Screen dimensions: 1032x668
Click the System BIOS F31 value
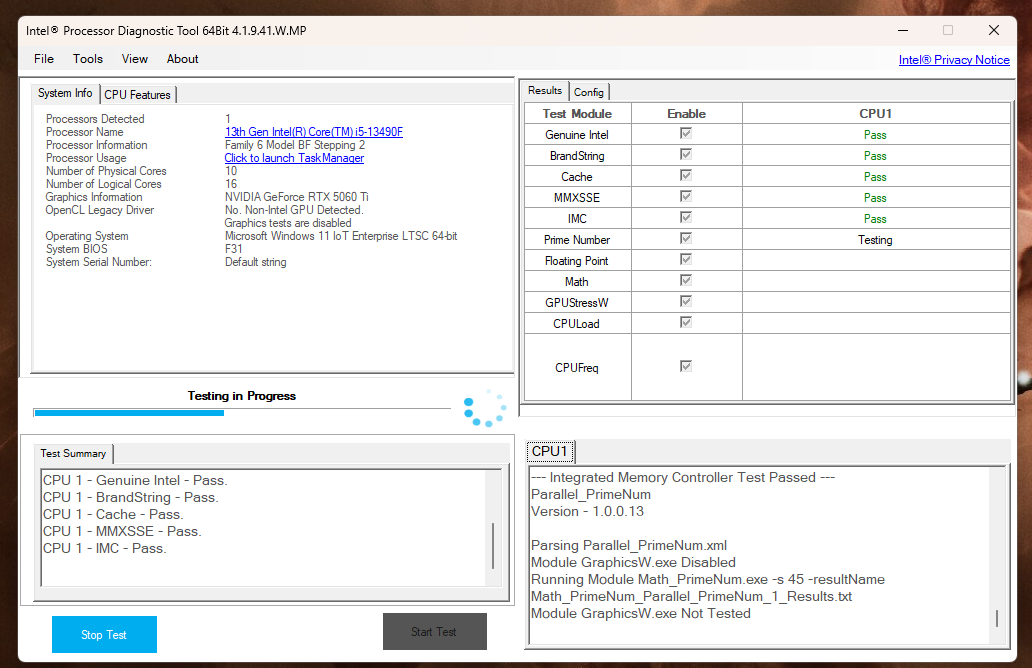coord(234,249)
